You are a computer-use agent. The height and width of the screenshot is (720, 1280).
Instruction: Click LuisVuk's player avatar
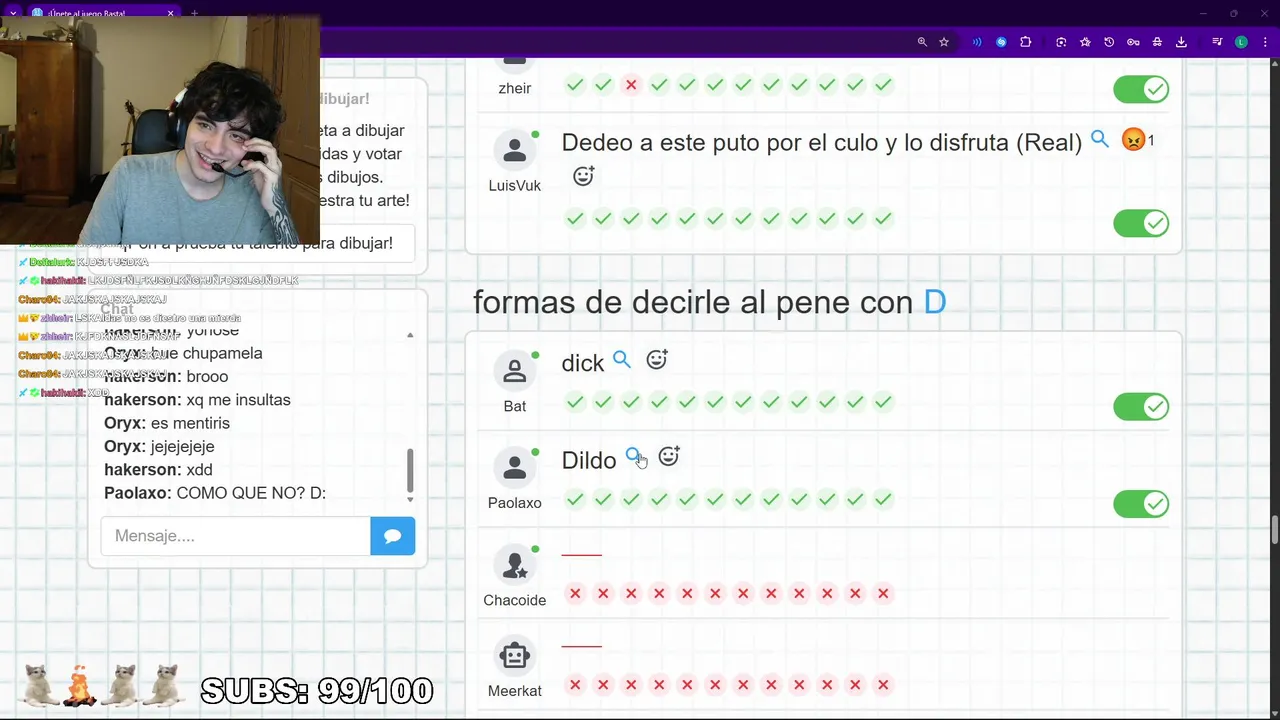point(515,150)
